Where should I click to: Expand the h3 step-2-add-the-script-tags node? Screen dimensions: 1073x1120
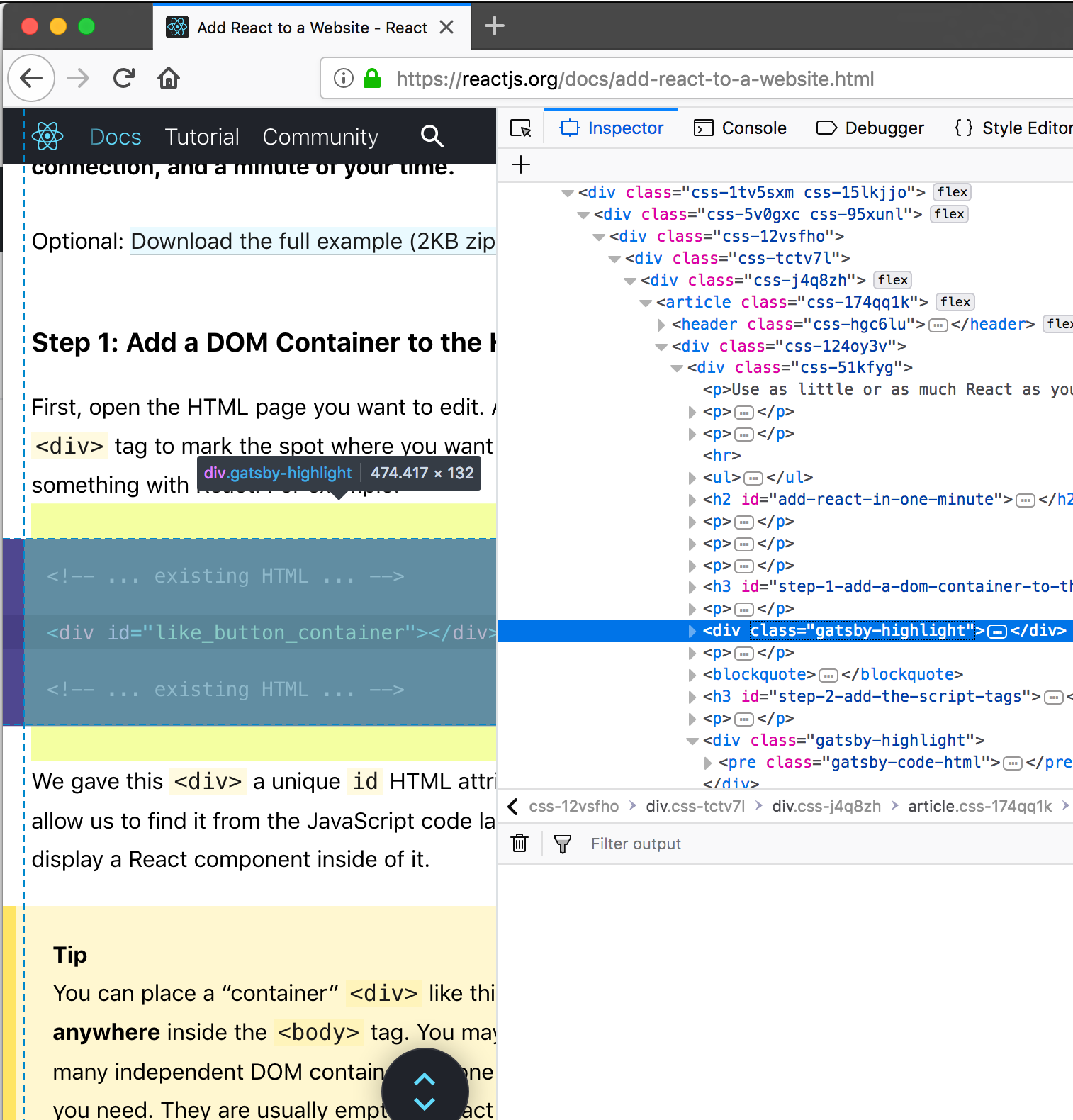coord(692,697)
